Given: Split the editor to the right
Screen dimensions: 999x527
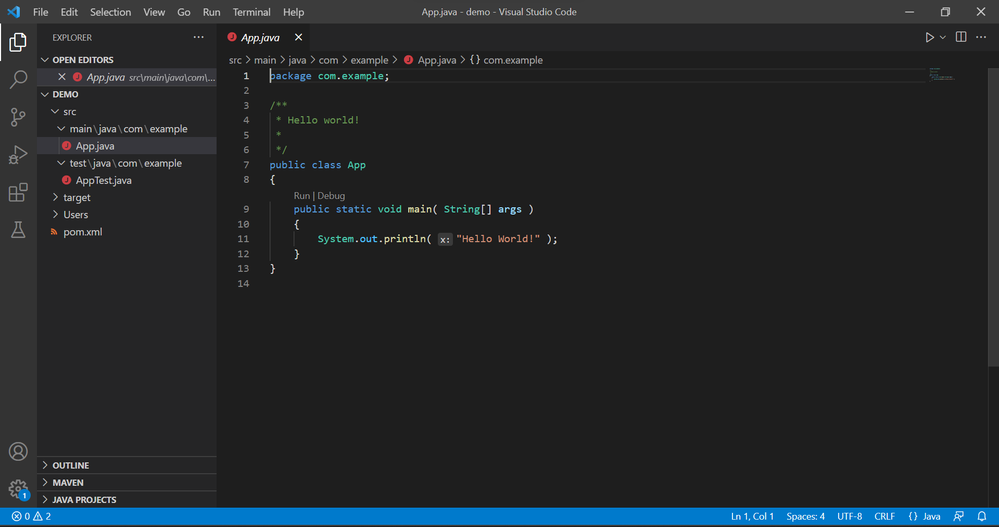Looking at the screenshot, I should pyautogui.click(x=961, y=37).
